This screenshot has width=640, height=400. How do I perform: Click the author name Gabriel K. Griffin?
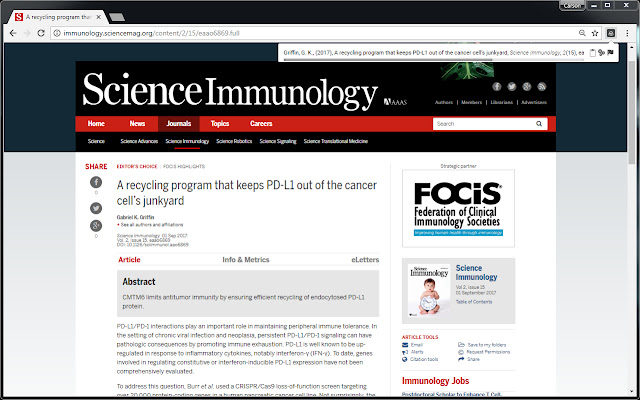[x=136, y=217]
